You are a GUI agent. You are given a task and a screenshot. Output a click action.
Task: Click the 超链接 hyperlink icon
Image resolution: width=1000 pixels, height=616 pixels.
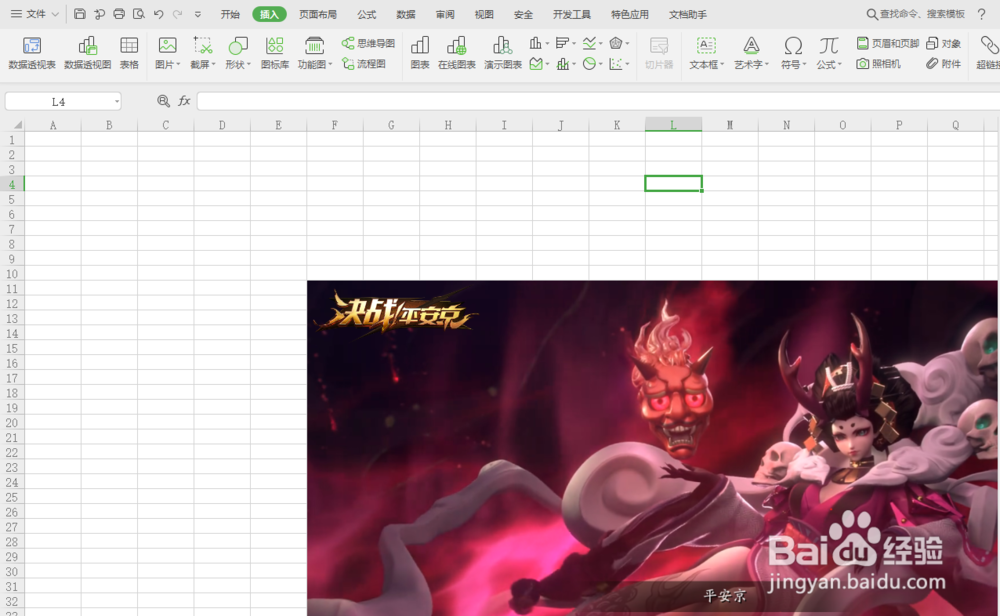tap(989, 52)
